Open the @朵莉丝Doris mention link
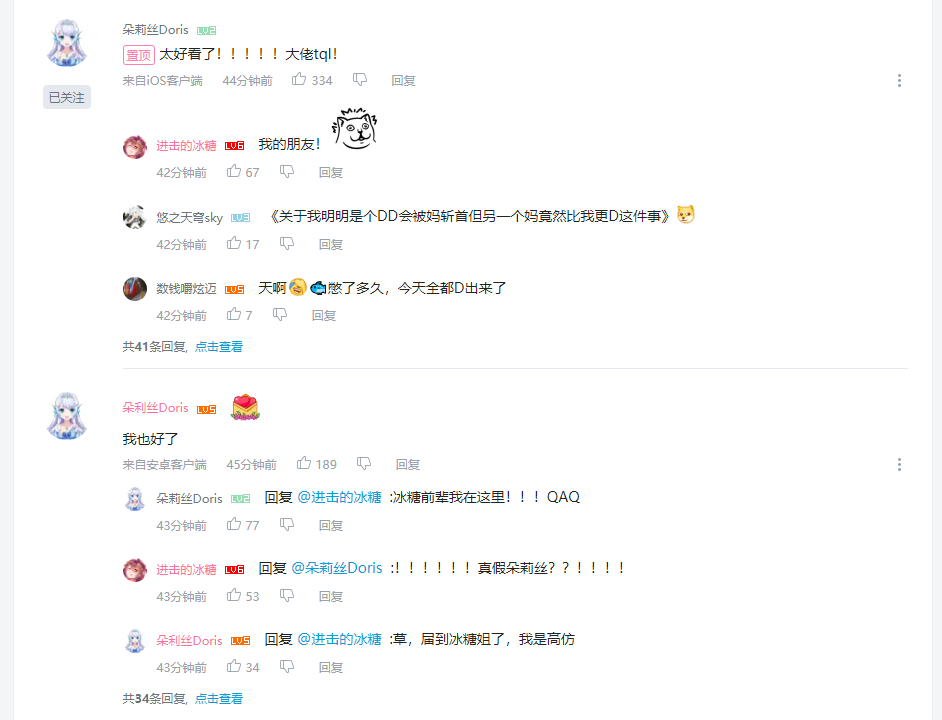This screenshot has width=942, height=720. (336, 568)
